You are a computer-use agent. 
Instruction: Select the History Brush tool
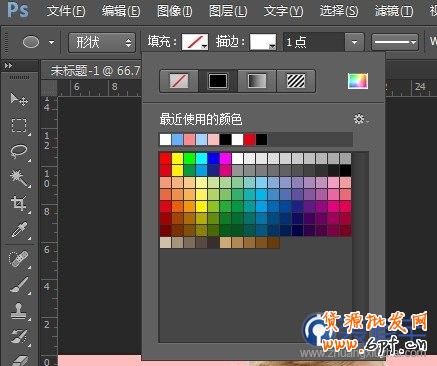pyautogui.click(x=19, y=336)
